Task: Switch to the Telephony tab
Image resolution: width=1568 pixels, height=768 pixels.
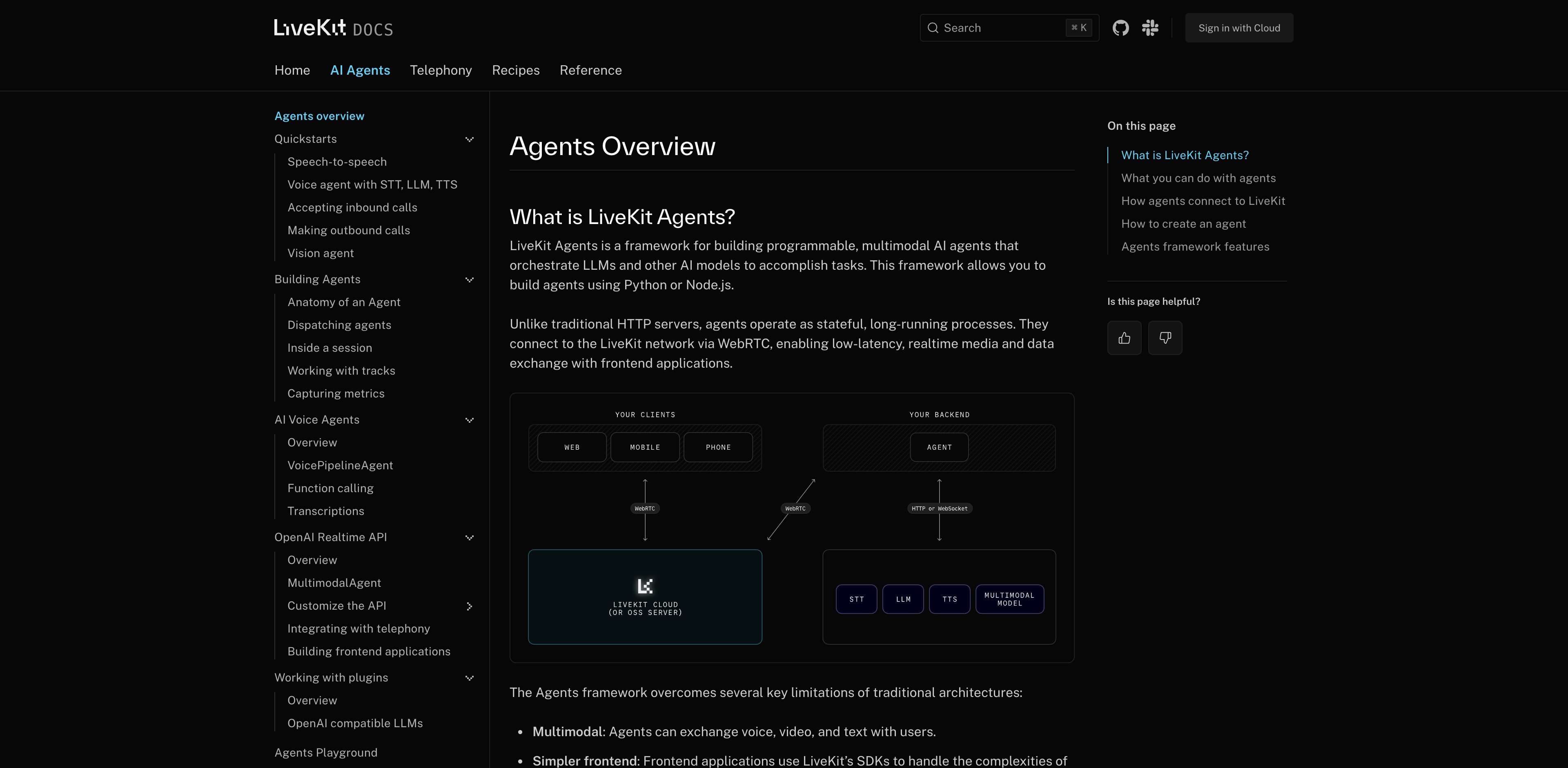Action: click(441, 70)
